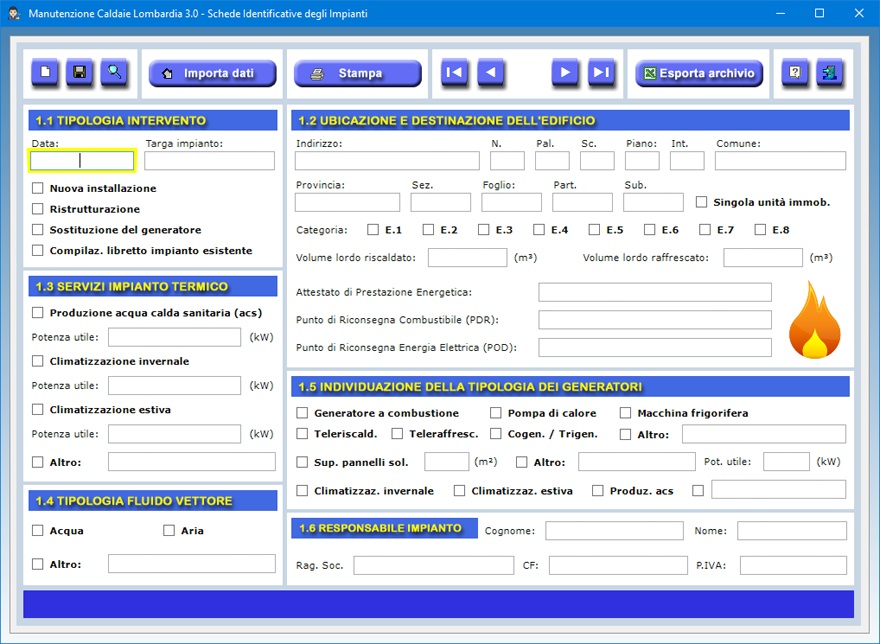Select category E.1 checkbox
The image size is (880, 644).
point(373,230)
